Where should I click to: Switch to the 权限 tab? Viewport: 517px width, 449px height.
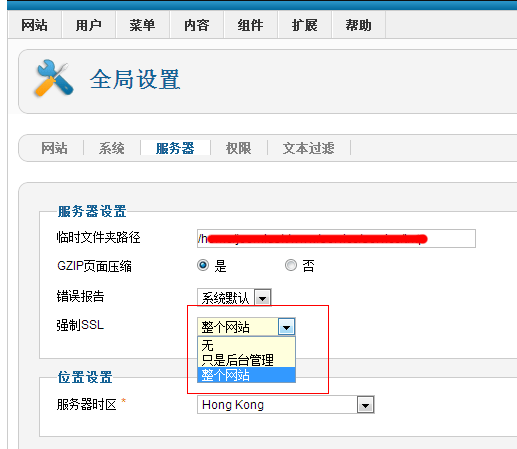(x=238, y=148)
